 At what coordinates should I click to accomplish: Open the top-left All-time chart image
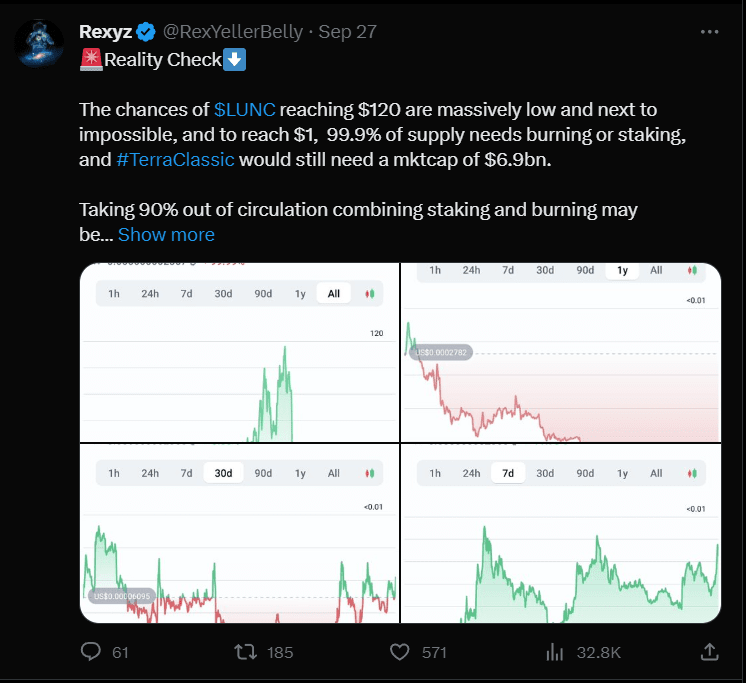pyautogui.click(x=238, y=380)
